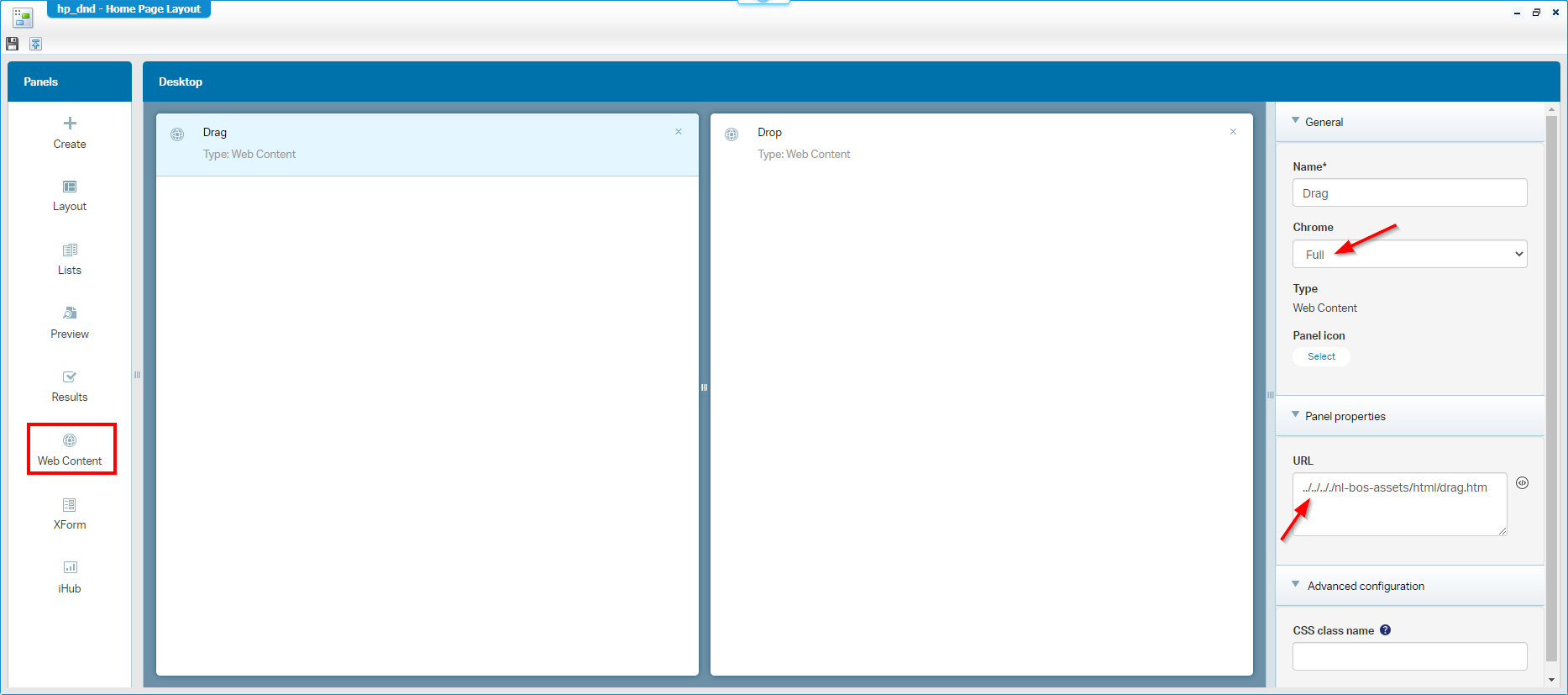
Task: Click the Web Content panel icon
Action: [x=70, y=450]
